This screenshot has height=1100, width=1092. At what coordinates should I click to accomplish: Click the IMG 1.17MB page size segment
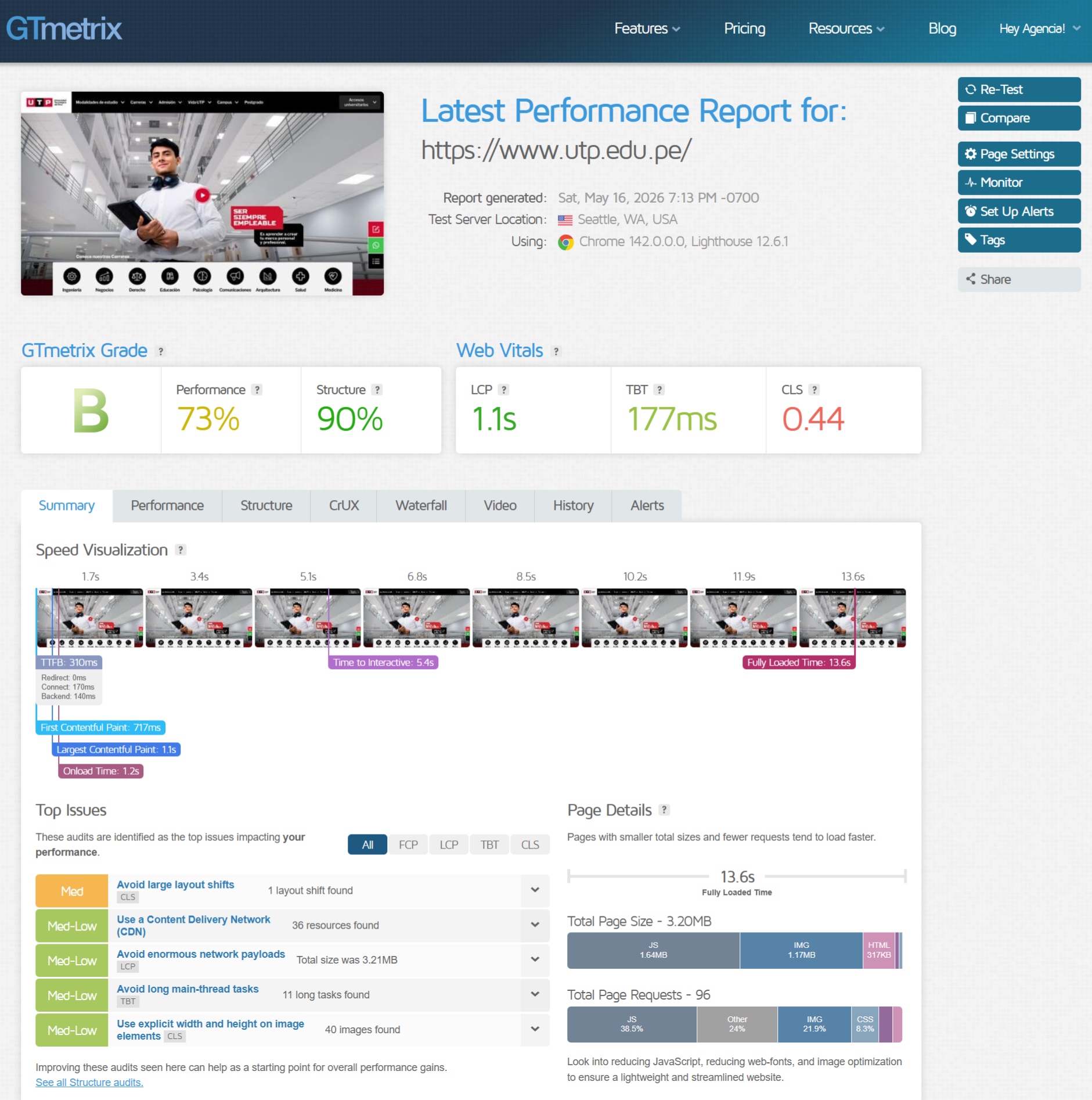(x=801, y=950)
